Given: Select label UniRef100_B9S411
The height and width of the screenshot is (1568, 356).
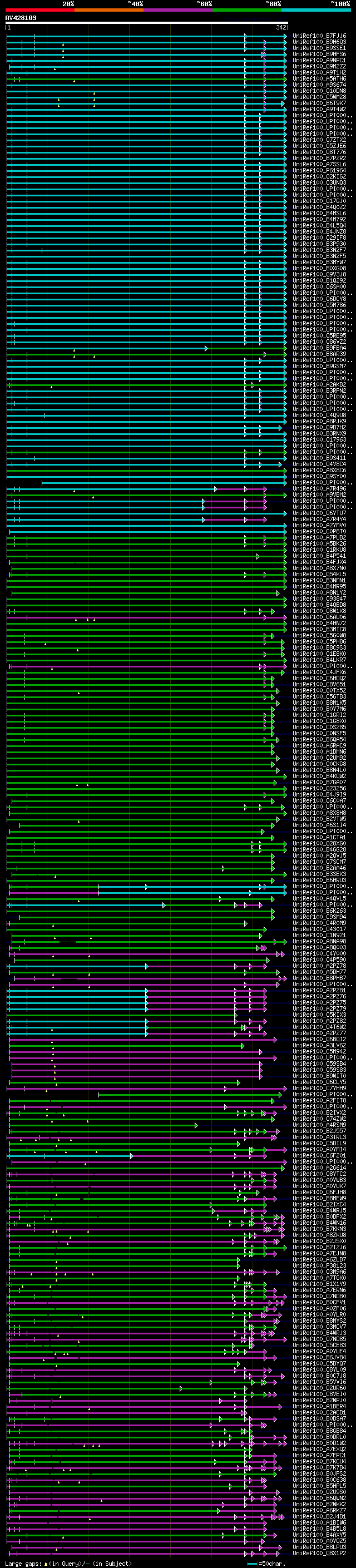Looking at the screenshot, I should click(x=319, y=458).
